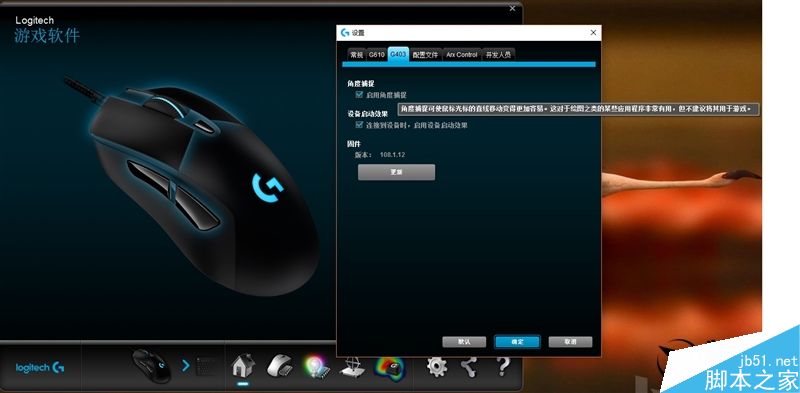
Task: Confirm with the 确定 button
Action: click(x=517, y=342)
